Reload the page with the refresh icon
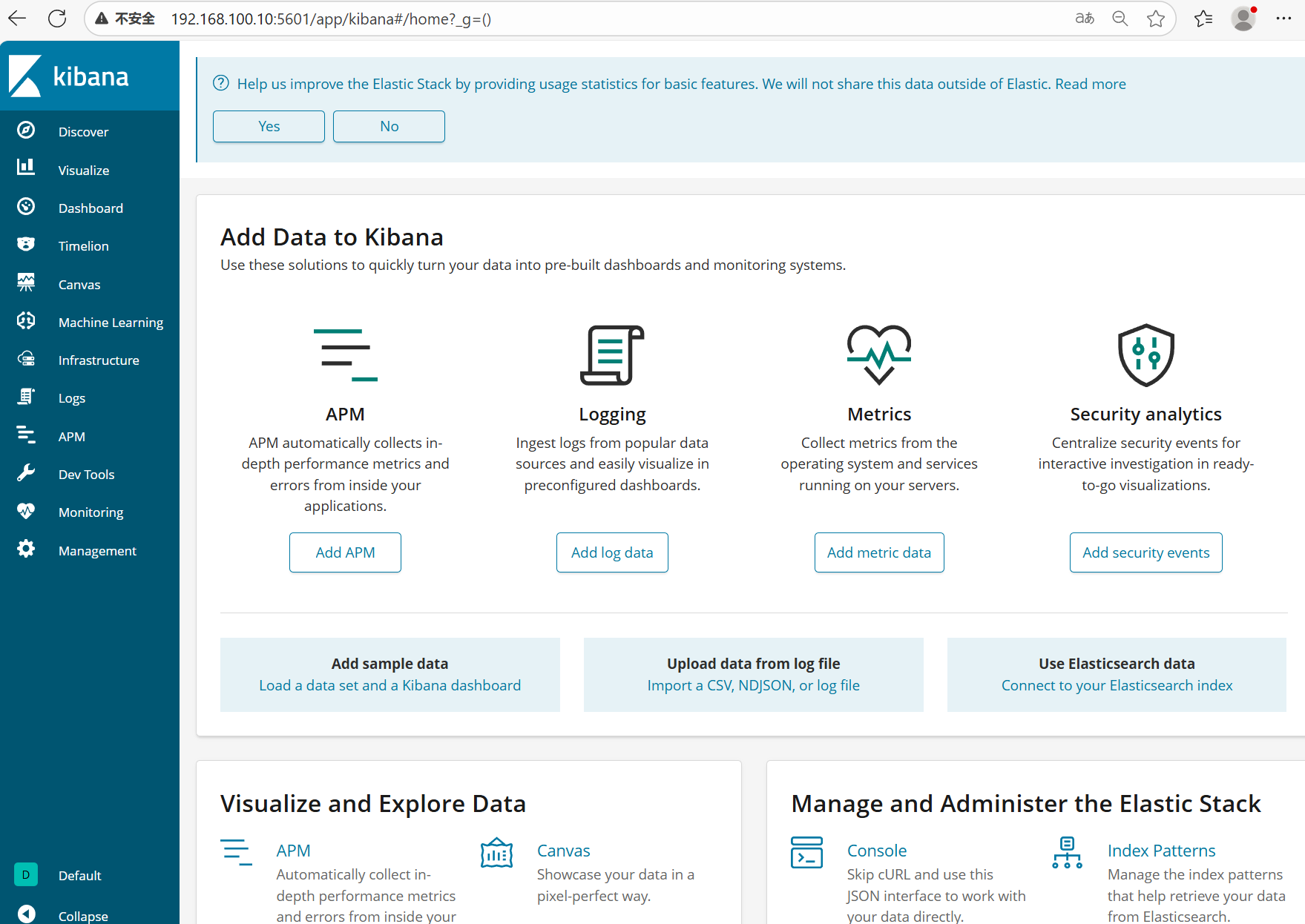The width and height of the screenshot is (1305, 924). [57, 19]
